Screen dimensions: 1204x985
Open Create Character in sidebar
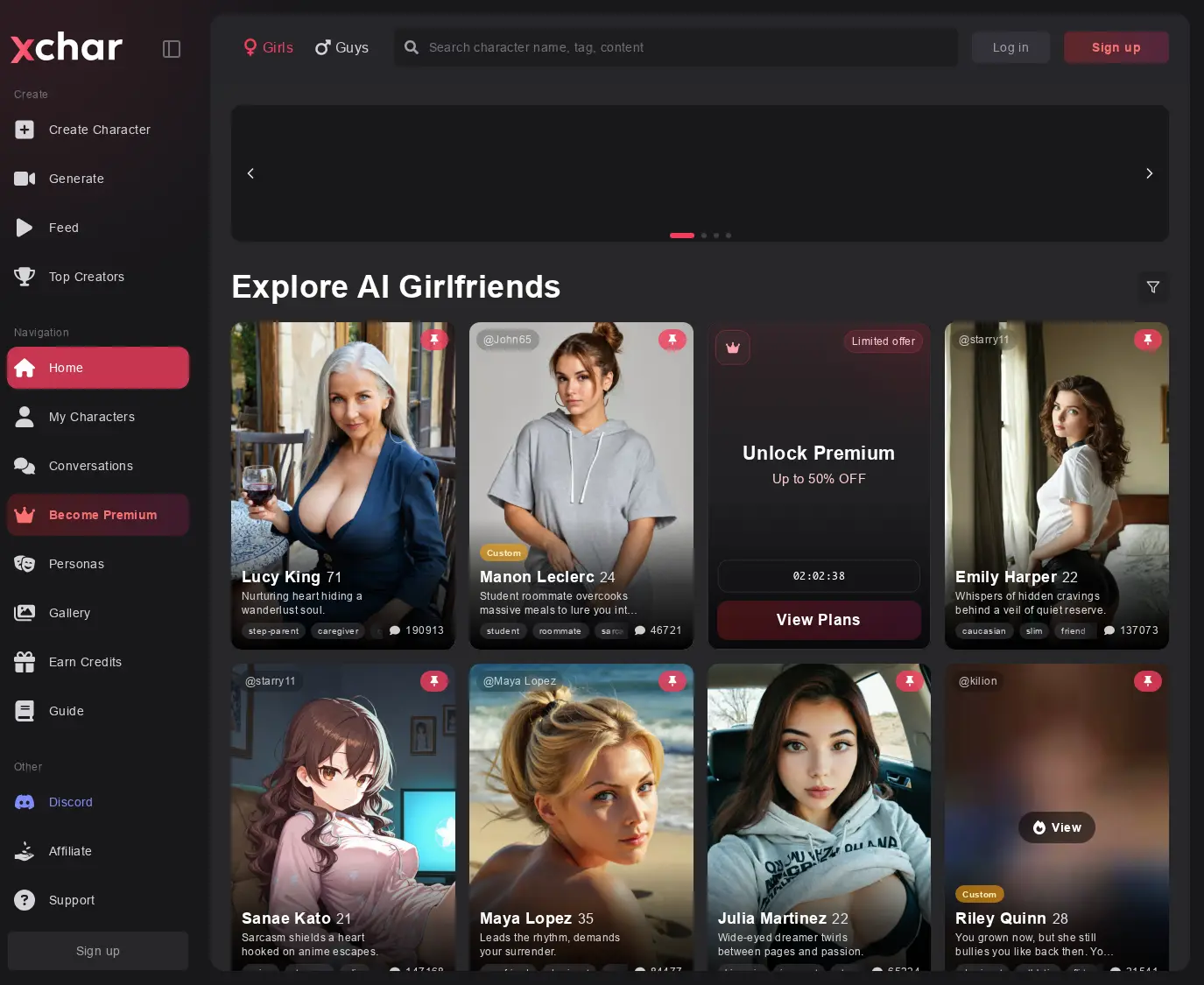(99, 130)
